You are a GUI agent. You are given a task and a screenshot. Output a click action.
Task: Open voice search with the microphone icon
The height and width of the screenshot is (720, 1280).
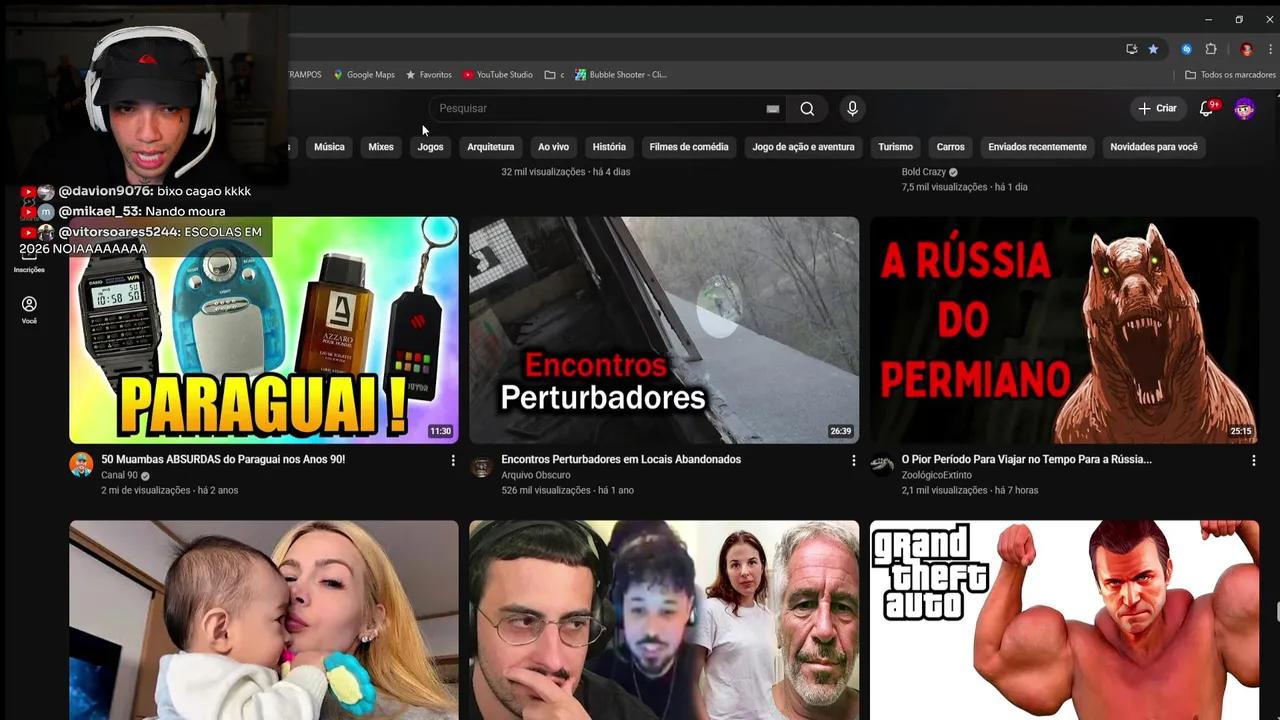click(x=852, y=109)
